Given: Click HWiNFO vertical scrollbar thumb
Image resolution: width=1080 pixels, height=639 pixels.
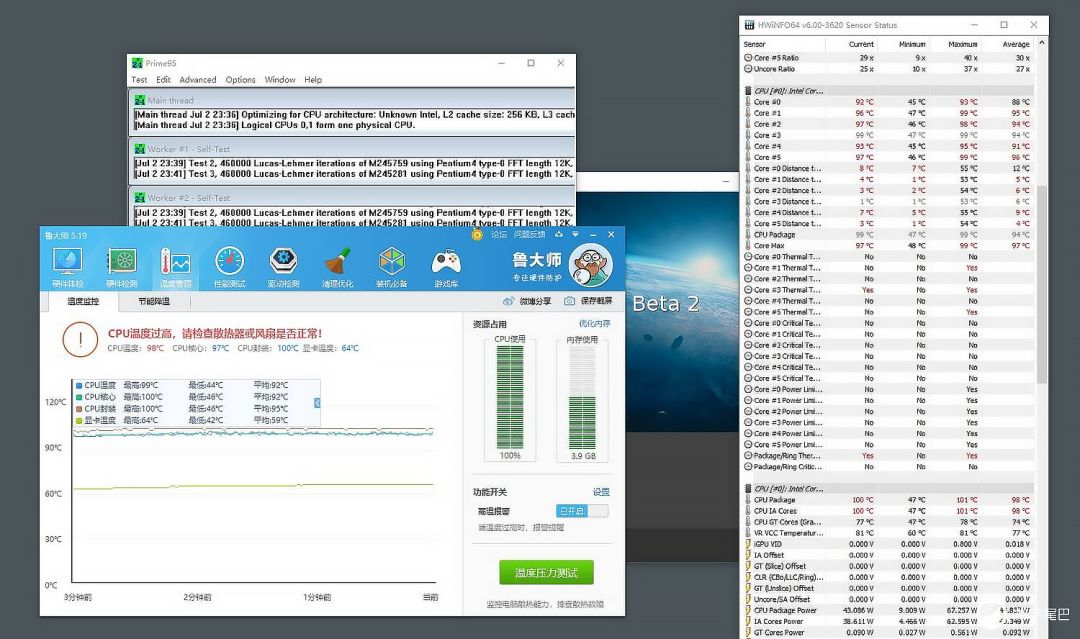Looking at the screenshot, I should coord(1041,284).
